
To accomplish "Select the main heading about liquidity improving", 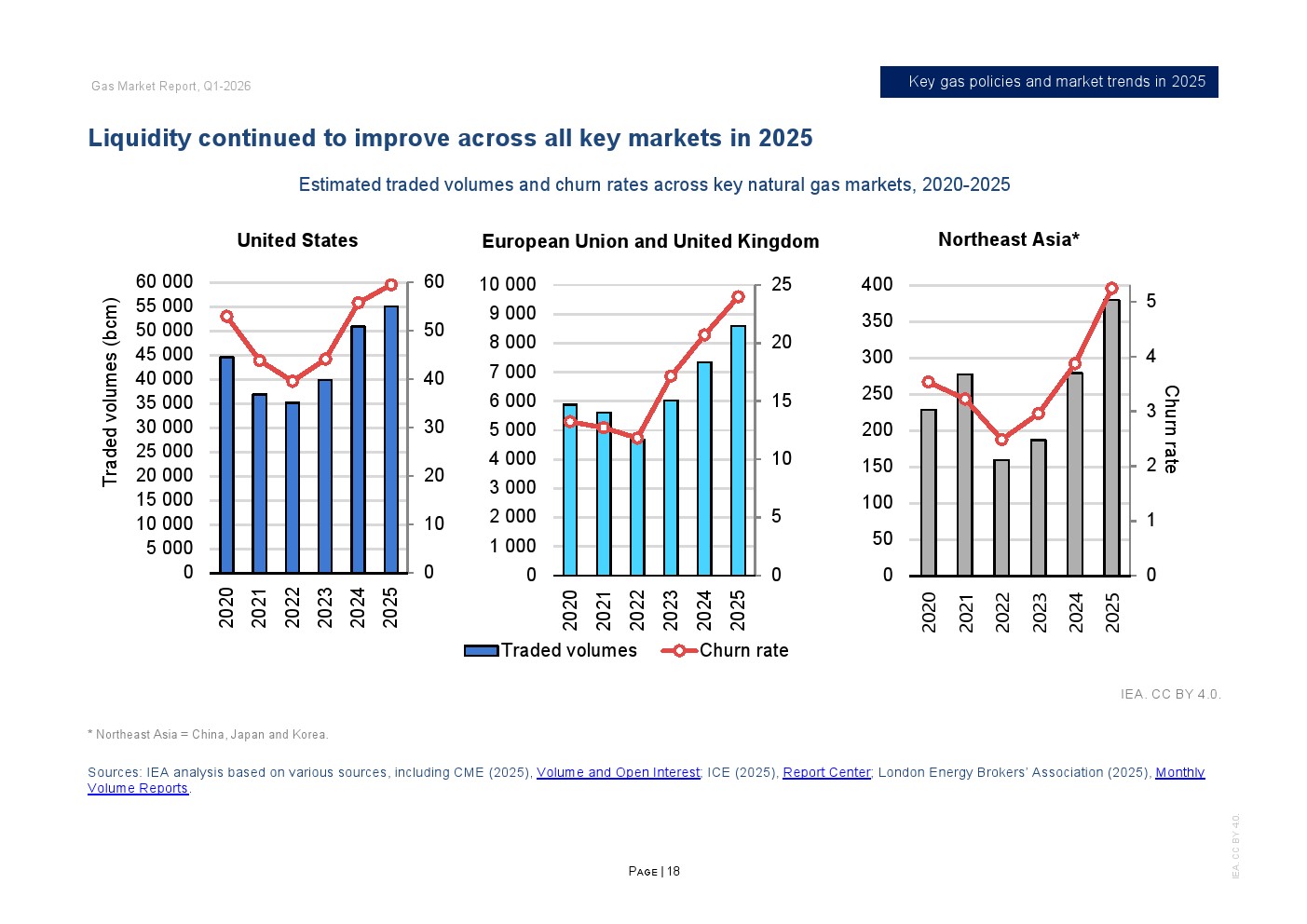I will click(x=450, y=138).
